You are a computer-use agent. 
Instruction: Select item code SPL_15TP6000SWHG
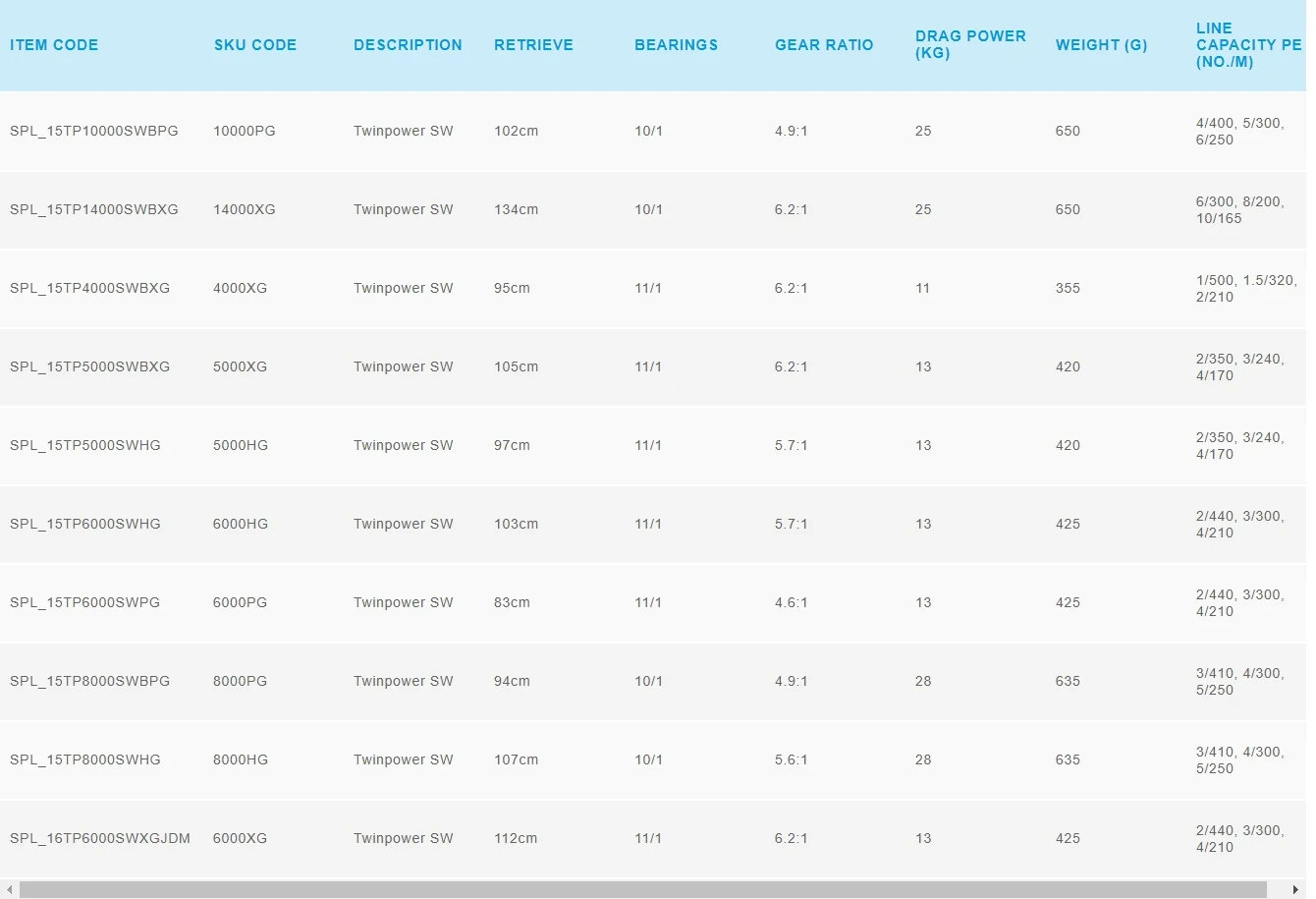tap(85, 524)
